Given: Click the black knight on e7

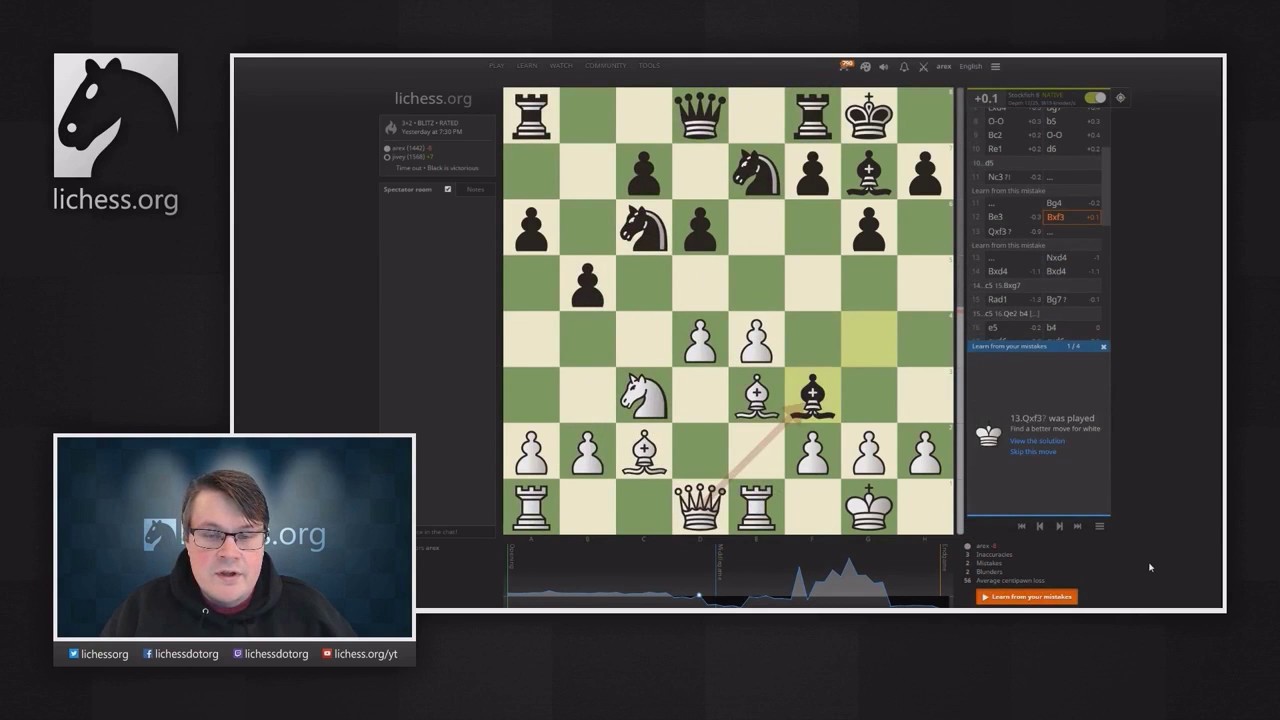Looking at the screenshot, I should 756,171.
